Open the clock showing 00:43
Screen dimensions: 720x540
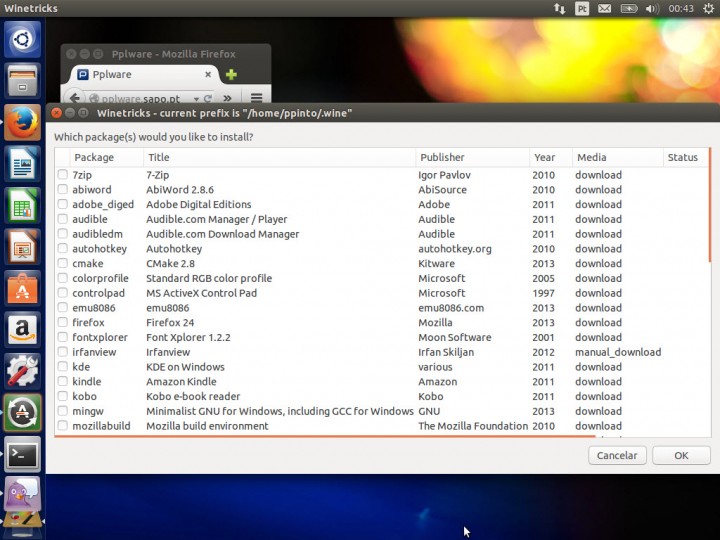coord(681,8)
